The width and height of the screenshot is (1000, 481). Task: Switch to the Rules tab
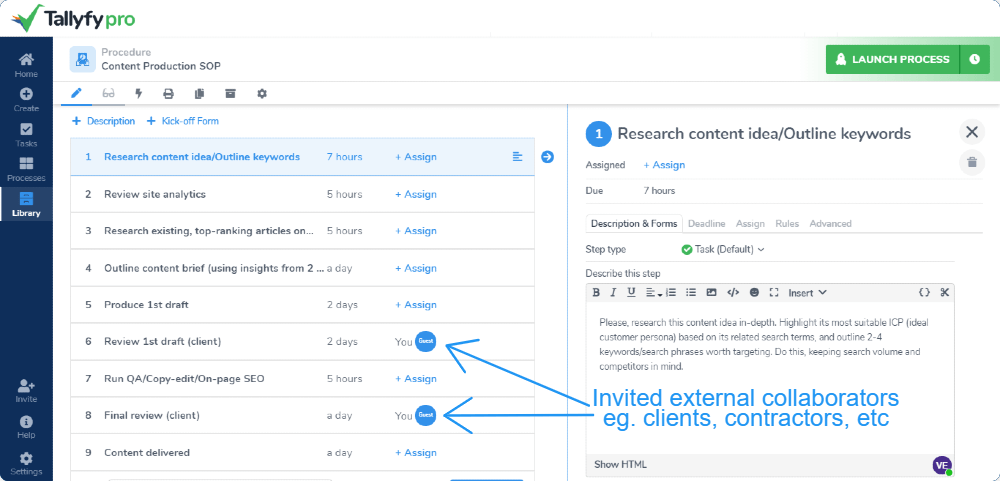click(787, 224)
